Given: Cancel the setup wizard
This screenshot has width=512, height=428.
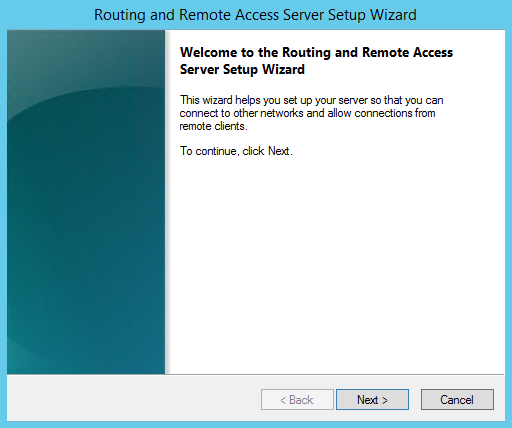Looking at the screenshot, I should [x=457, y=399].
